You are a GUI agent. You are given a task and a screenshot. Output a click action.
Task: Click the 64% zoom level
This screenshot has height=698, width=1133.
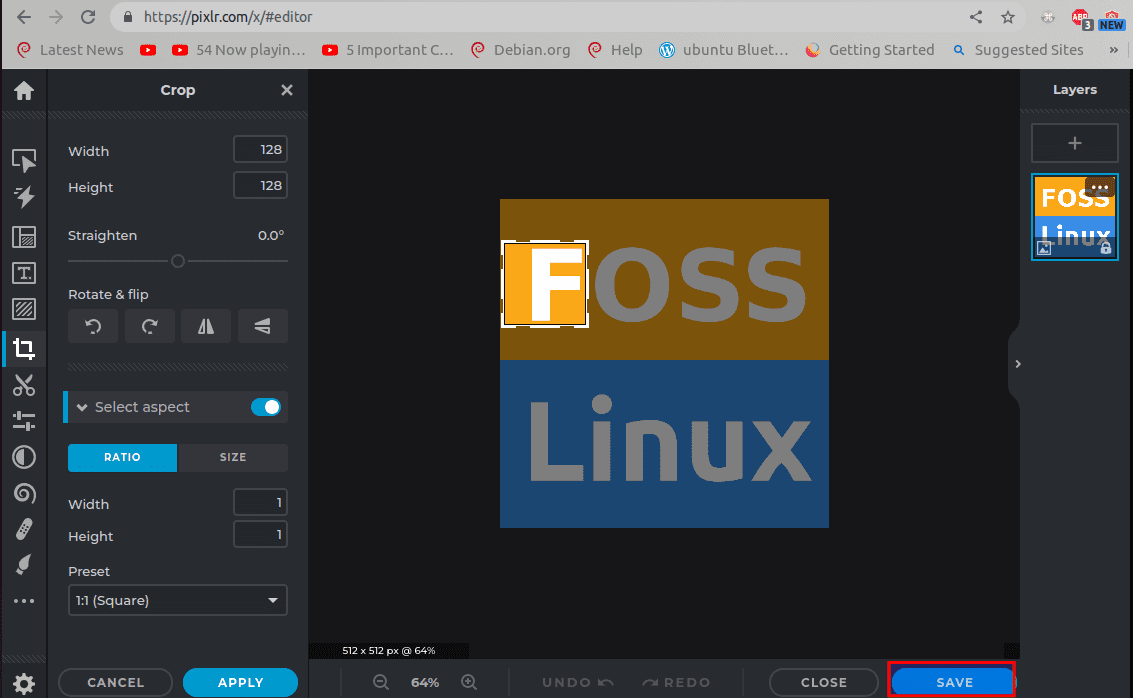[425, 682]
